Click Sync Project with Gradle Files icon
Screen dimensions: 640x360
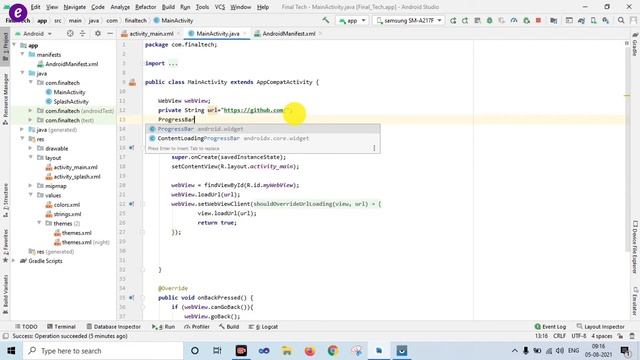(581, 20)
